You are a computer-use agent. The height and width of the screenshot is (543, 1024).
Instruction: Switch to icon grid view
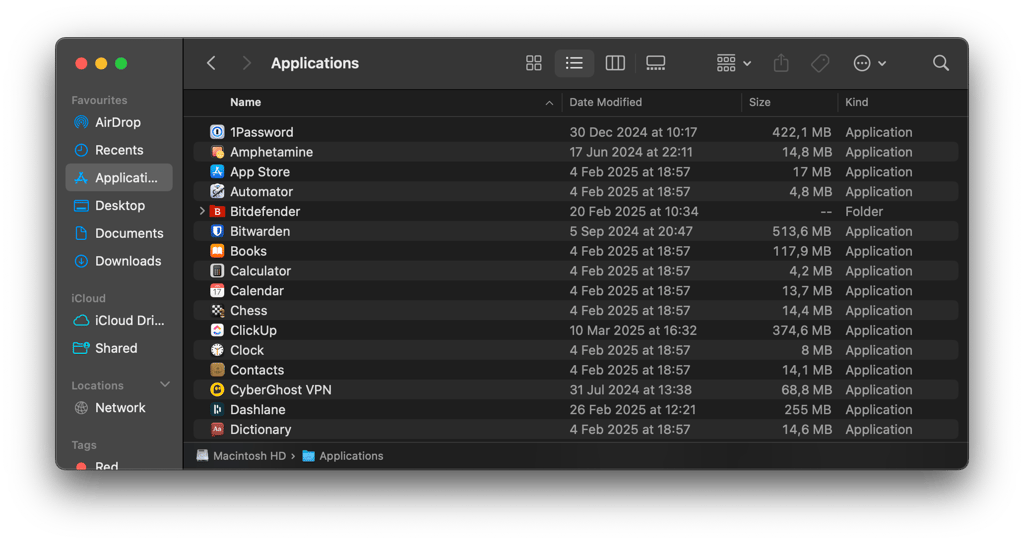pos(534,63)
